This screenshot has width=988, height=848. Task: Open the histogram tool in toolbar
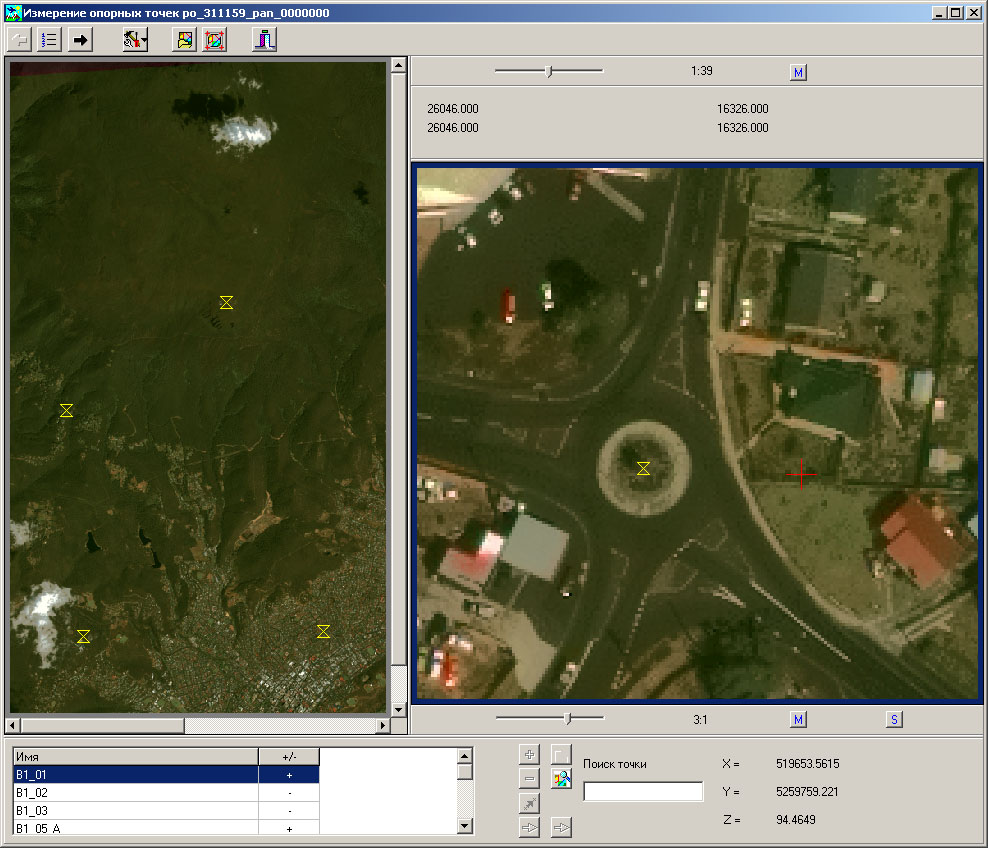click(264, 40)
